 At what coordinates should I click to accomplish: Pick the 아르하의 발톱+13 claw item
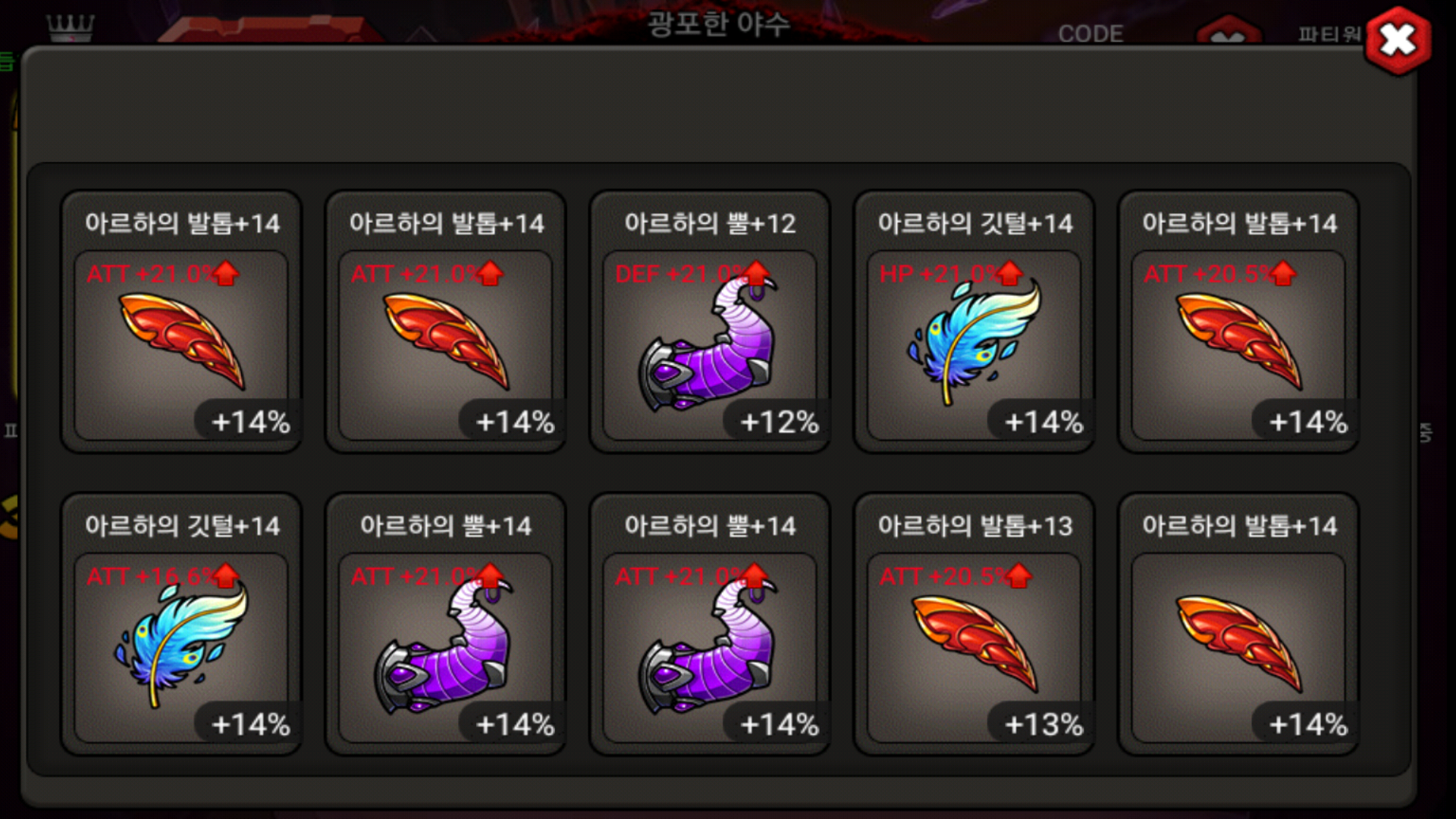click(974, 624)
